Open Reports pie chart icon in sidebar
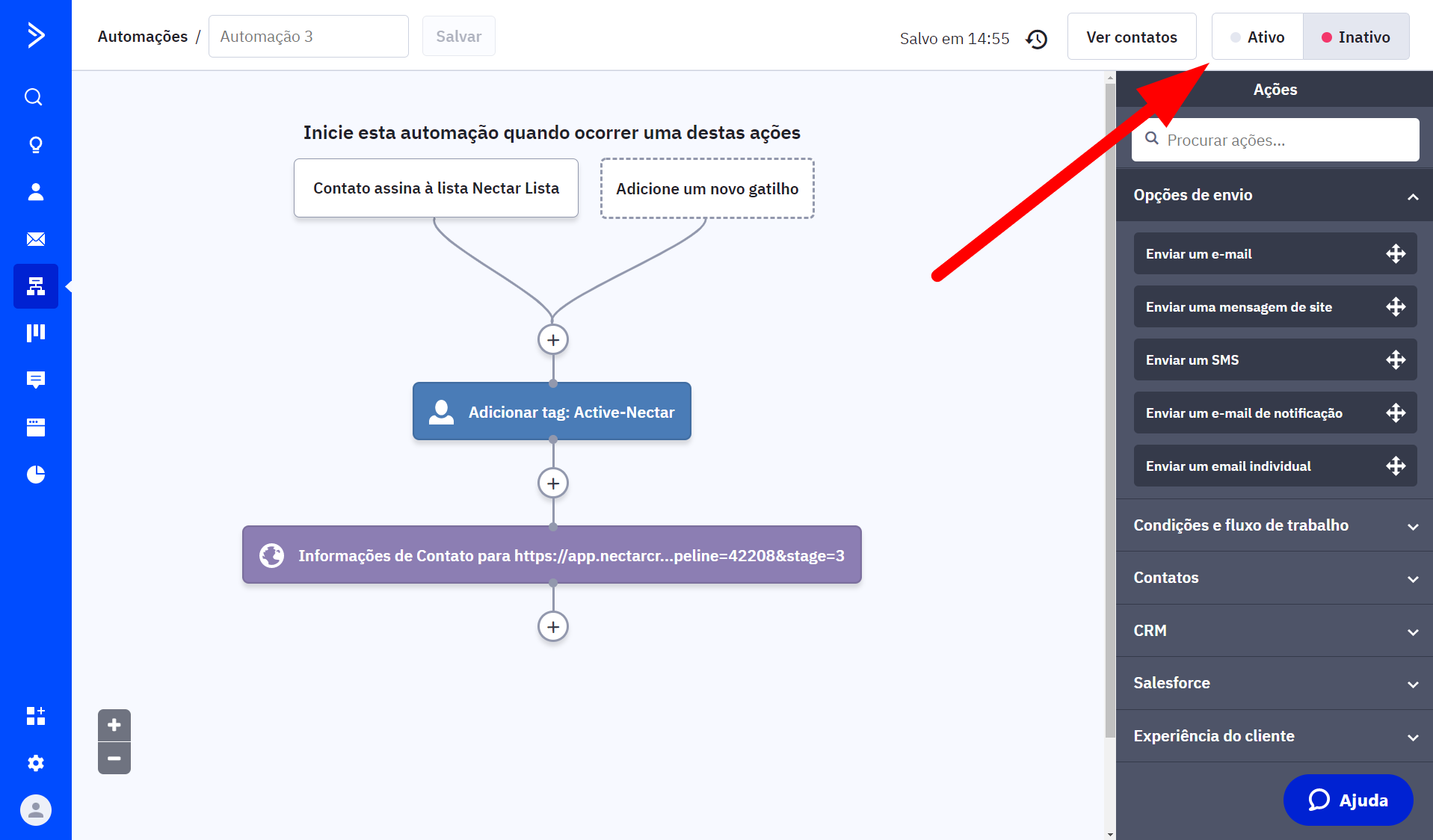The height and width of the screenshot is (840, 1433). [x=35, y=474]
